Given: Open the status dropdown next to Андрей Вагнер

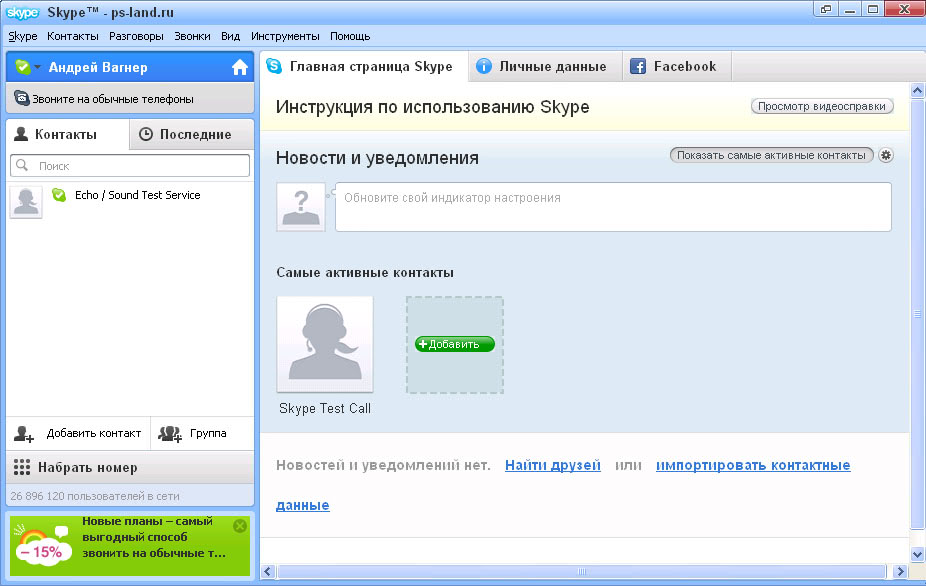Looking at the screenshot, I should pos(38,67).
